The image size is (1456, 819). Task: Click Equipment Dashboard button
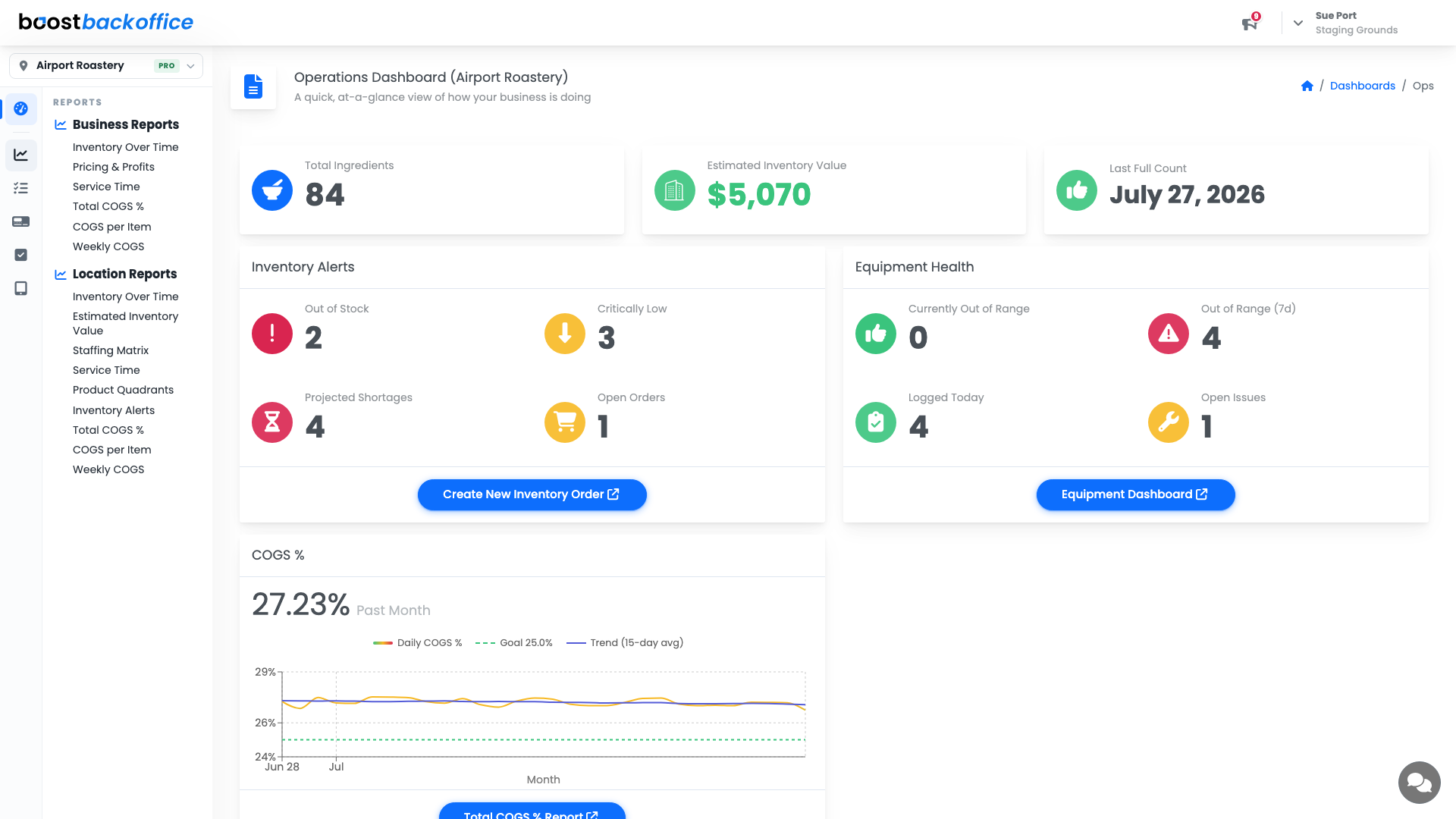1135,494
